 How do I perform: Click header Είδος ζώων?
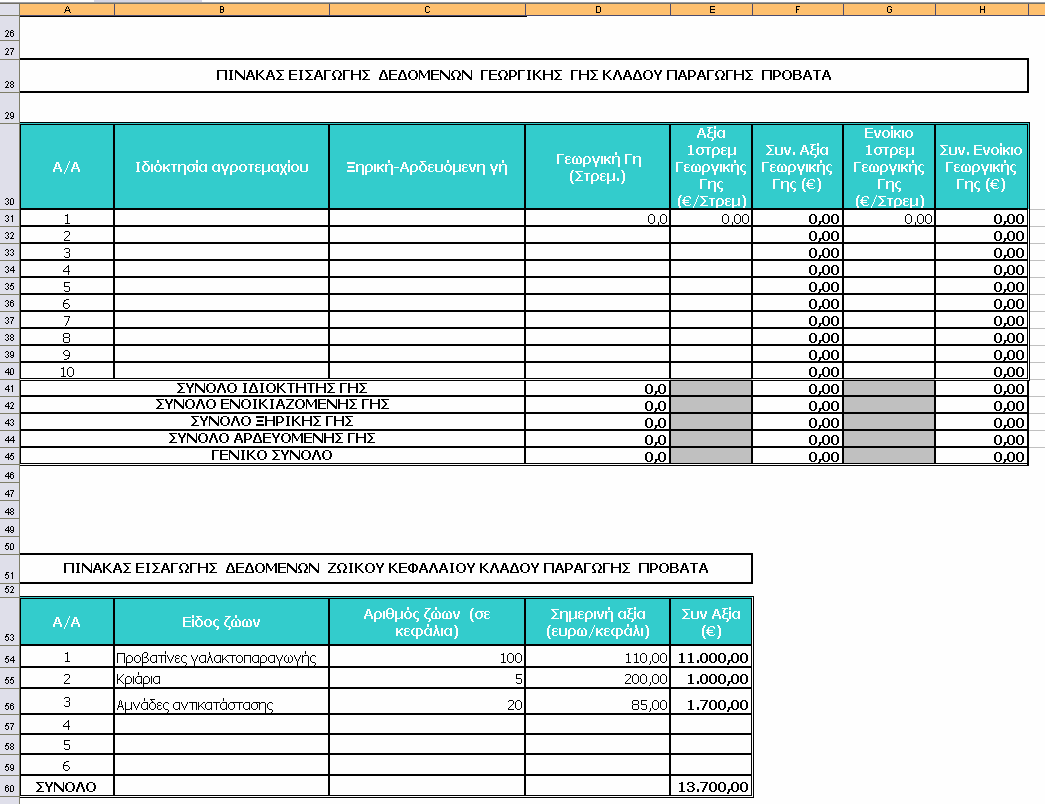point(221,622)
